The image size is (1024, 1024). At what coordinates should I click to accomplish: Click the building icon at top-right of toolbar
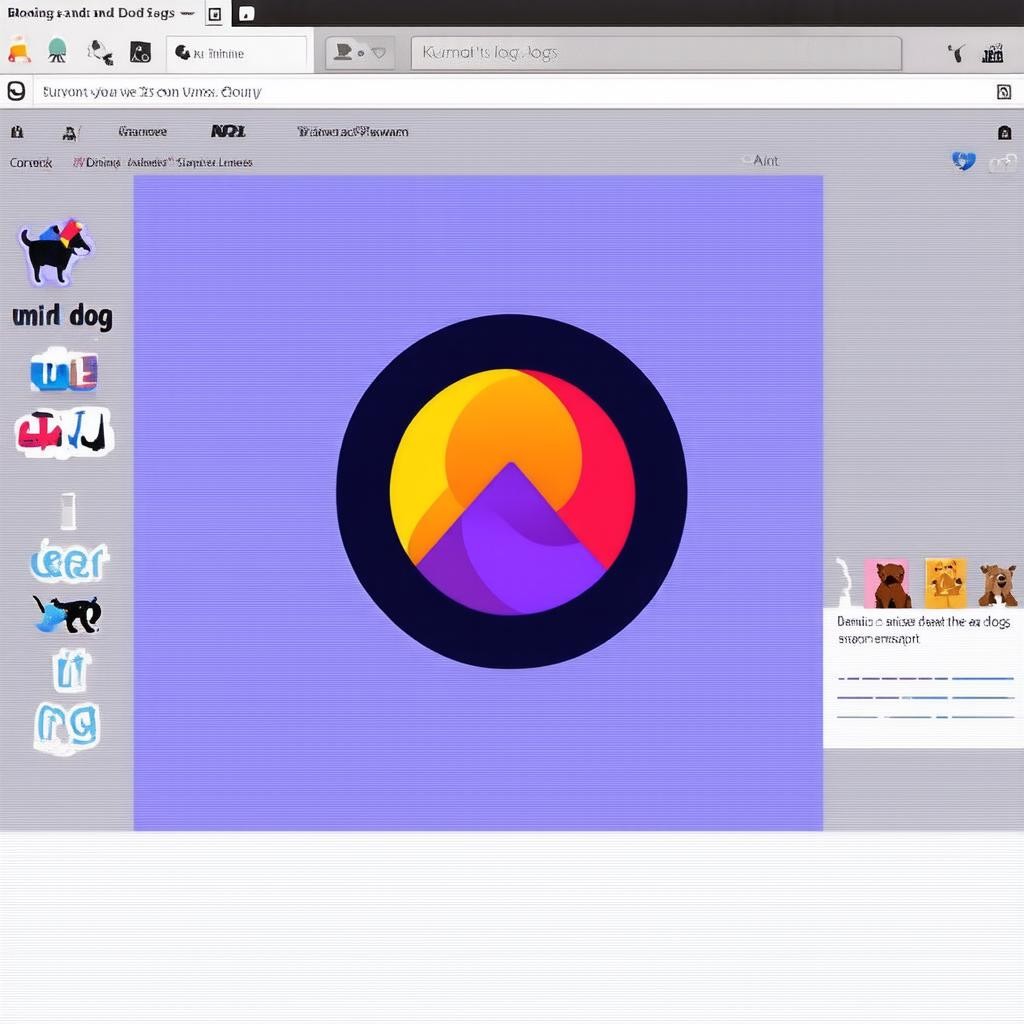(x=992, y=53)
